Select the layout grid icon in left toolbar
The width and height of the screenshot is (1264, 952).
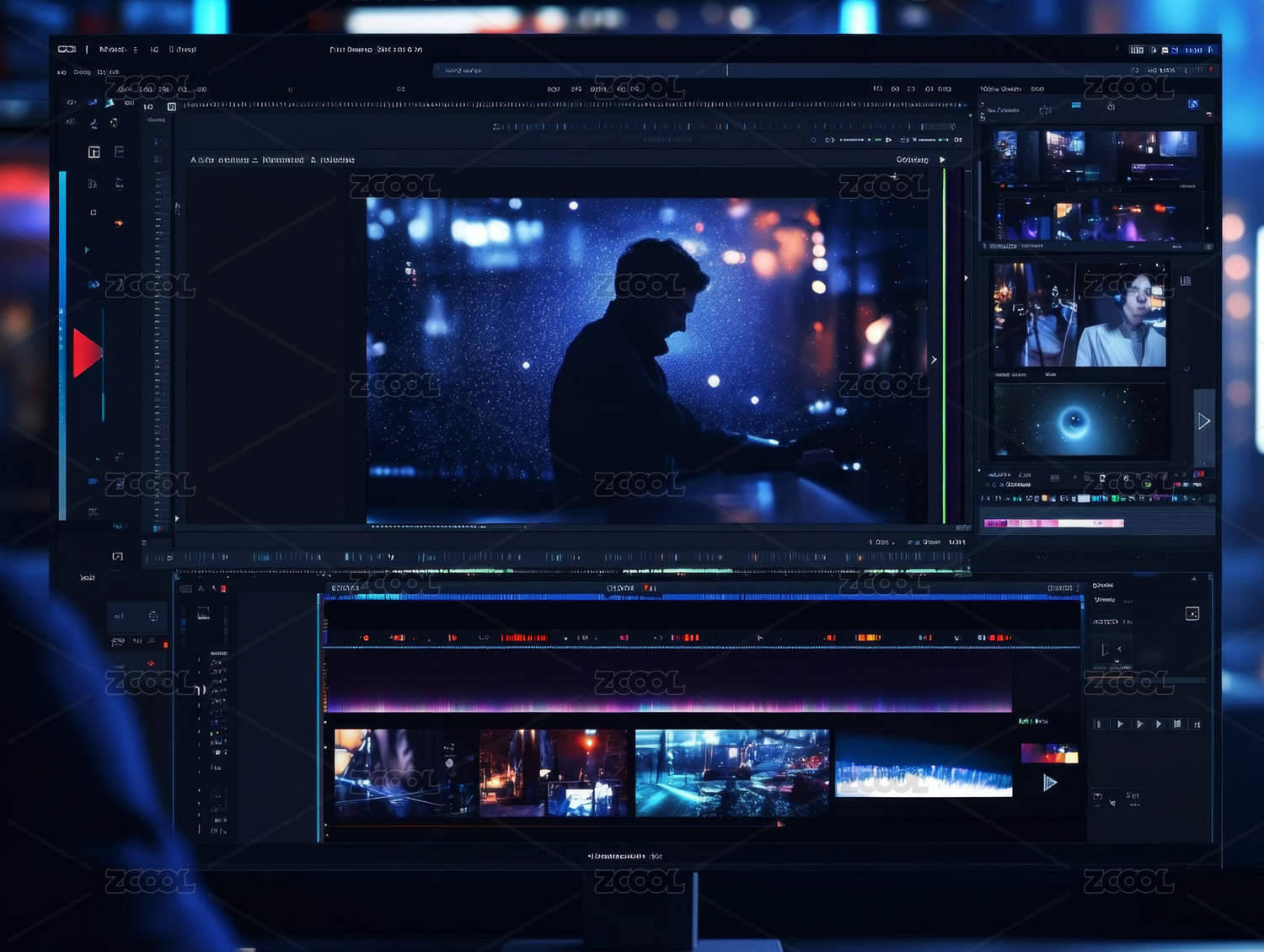click(x=94, y=152)
